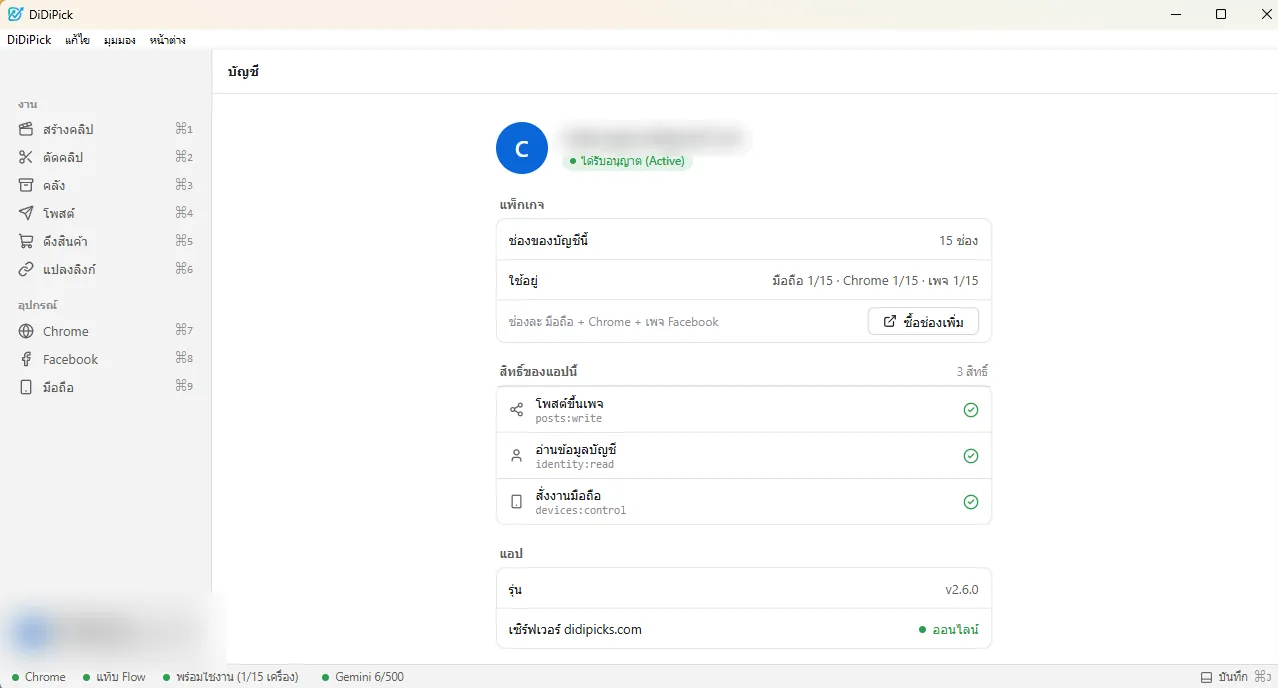Screen dimensions: 1278x688
Task: Click the 15 ช่อง value
Action: point(958,241)
